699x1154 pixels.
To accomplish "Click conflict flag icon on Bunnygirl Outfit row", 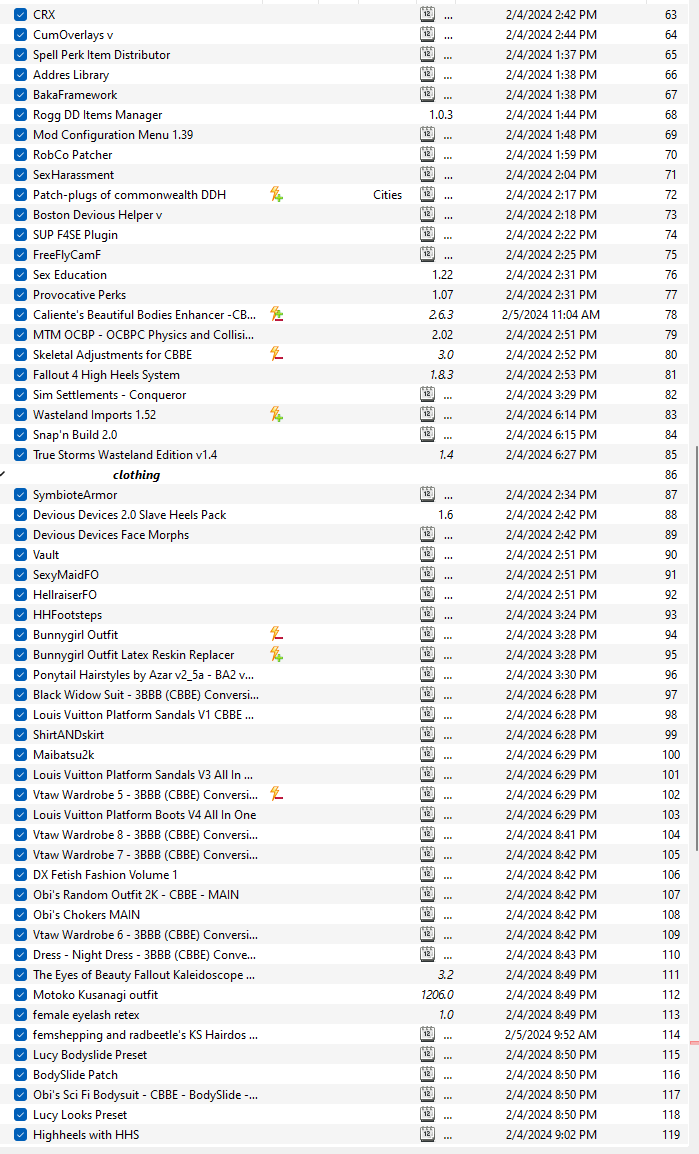I will tap(276, 634).
